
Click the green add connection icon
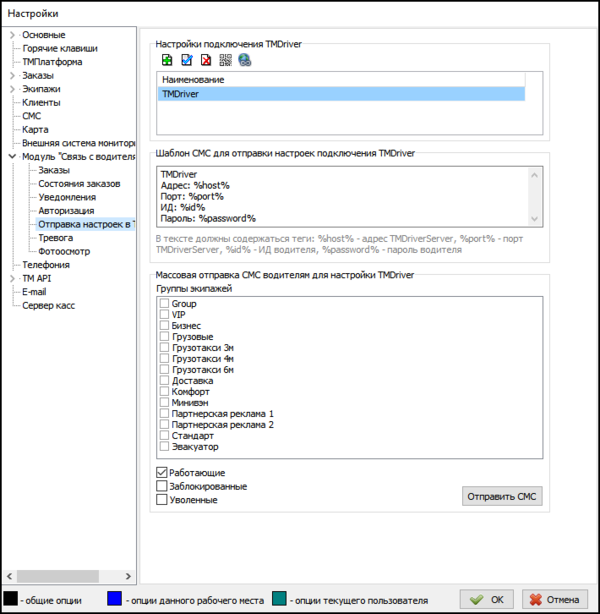167,60
